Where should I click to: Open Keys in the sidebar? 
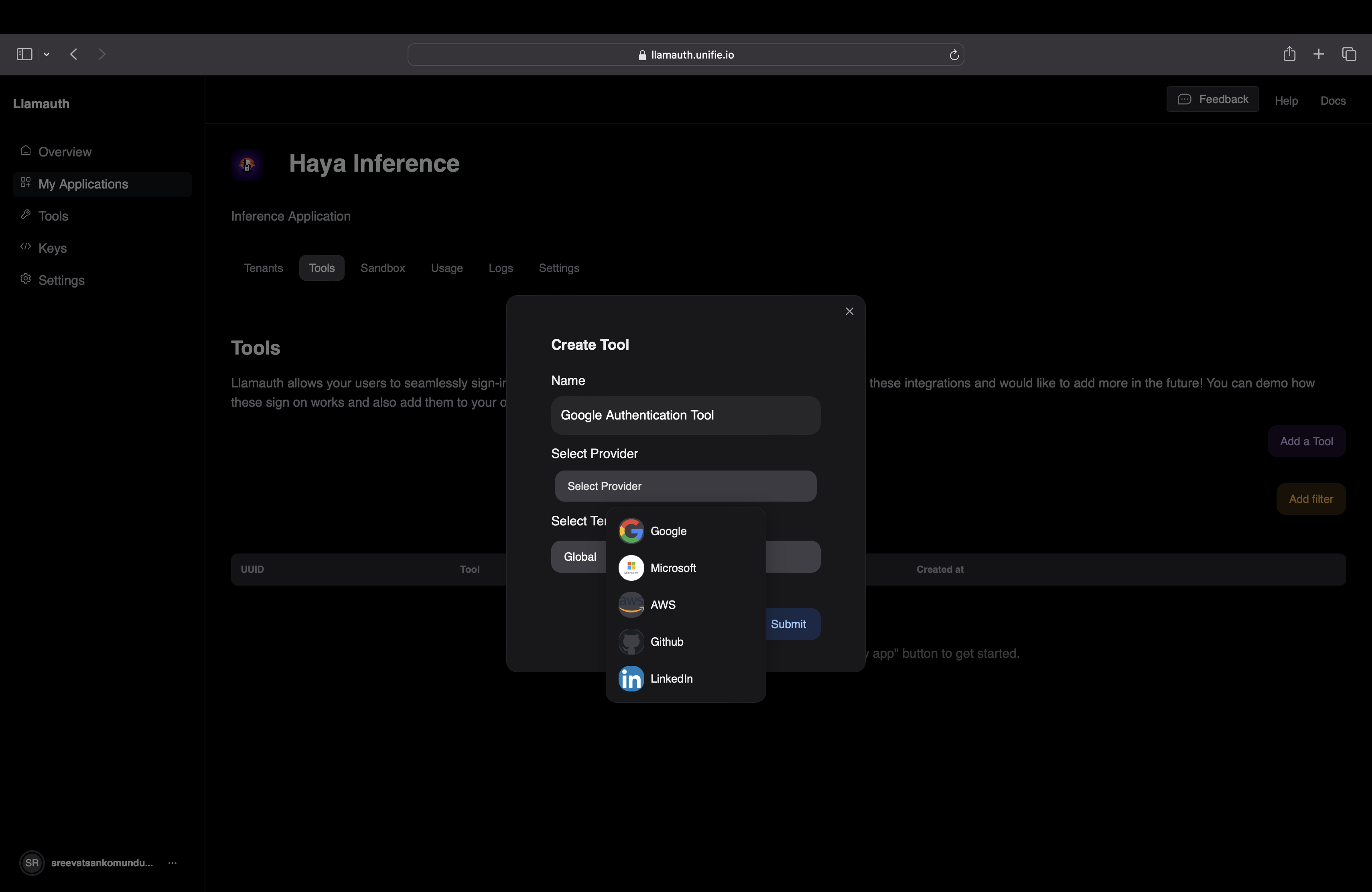102,248
